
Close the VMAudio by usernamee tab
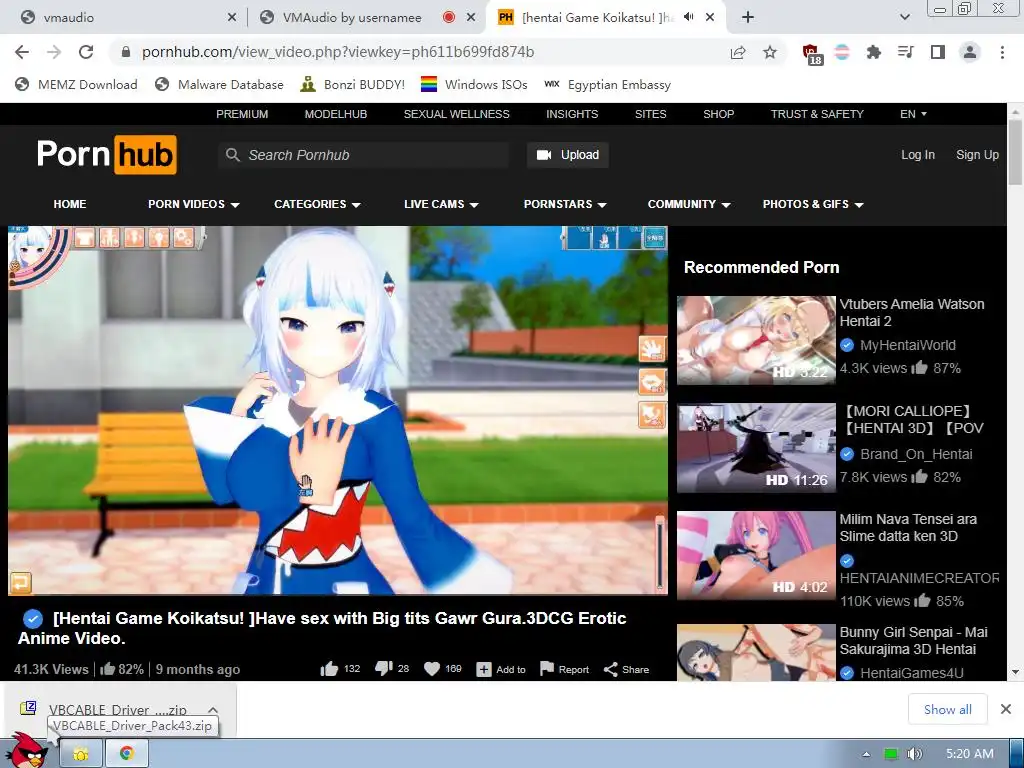point(471,18)
